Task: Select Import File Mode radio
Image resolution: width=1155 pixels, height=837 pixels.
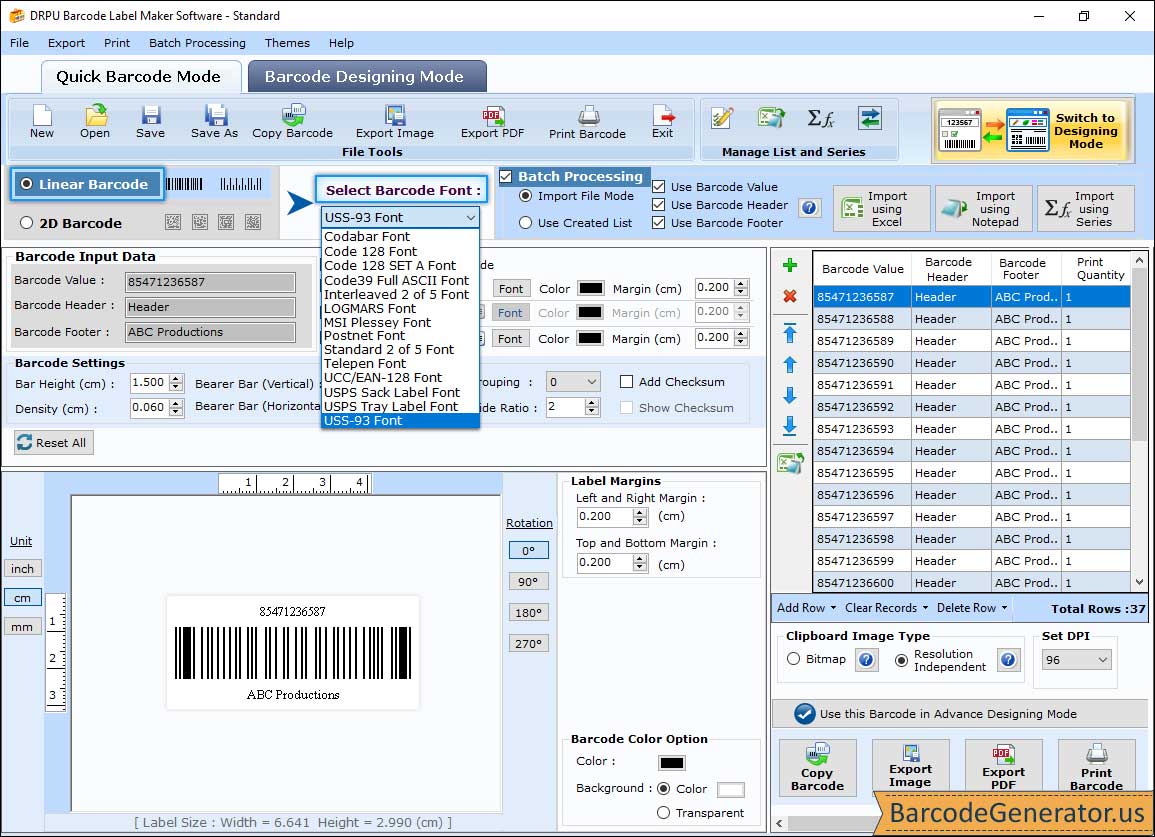Action: [525, 196]
